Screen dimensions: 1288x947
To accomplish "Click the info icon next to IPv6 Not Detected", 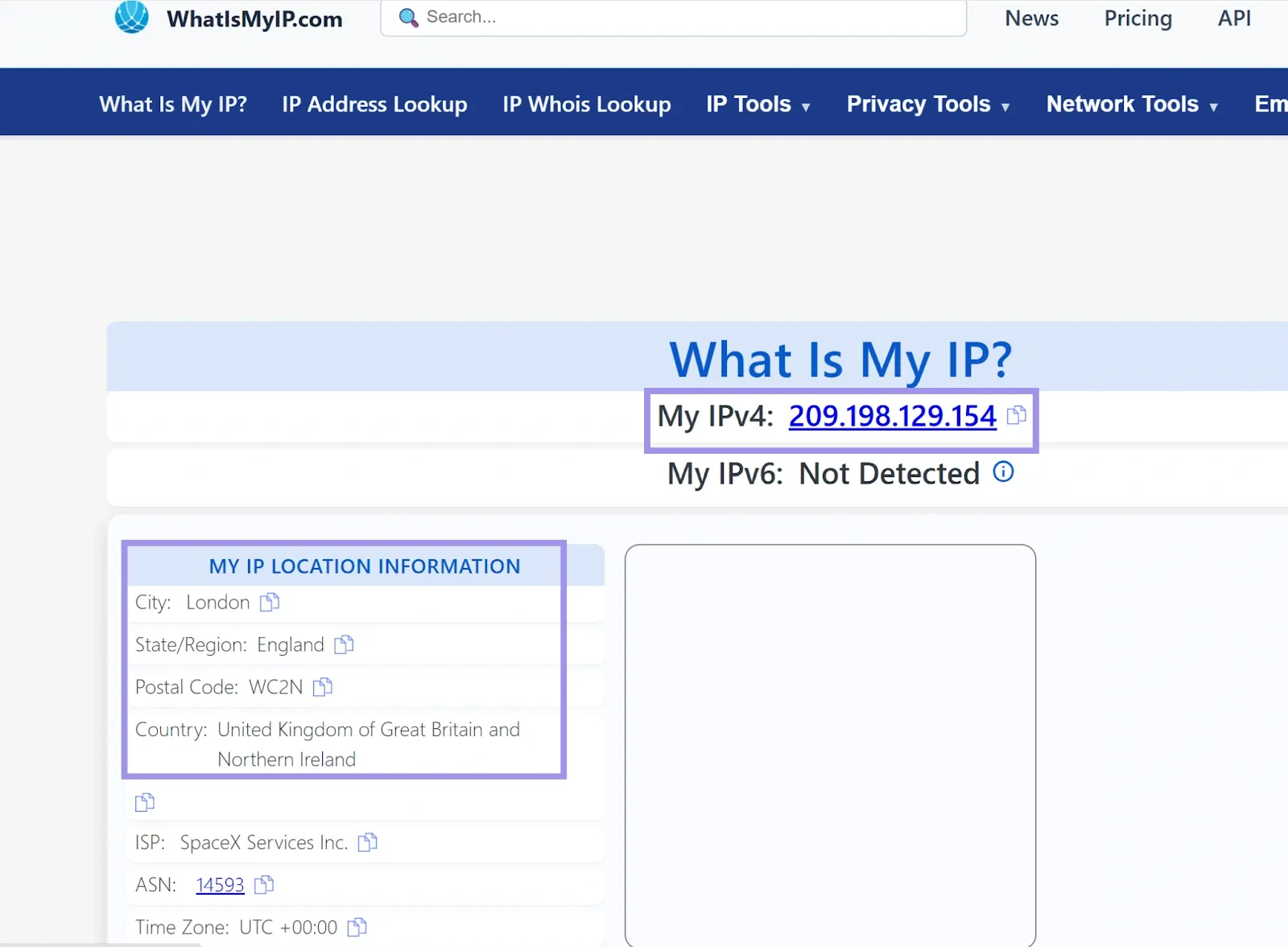I will point(1003,472).
